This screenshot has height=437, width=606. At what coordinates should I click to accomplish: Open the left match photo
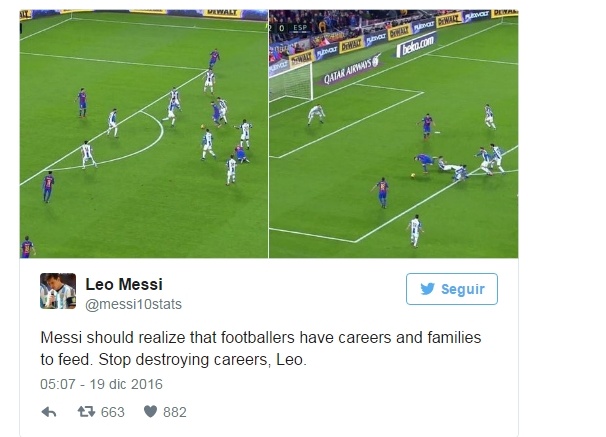tap(142, 134)
